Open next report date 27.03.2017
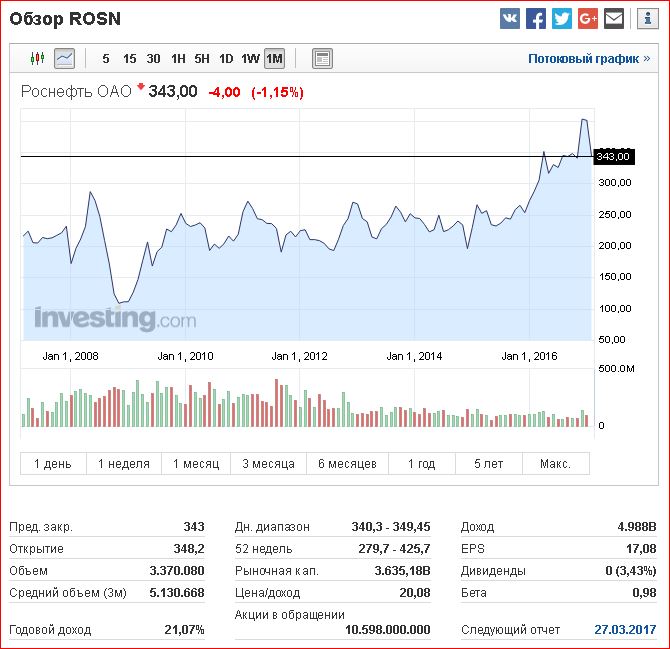Image resolution: width=670 pixels, height=649 pixels. pyautogui.click(x=625, y=629)
